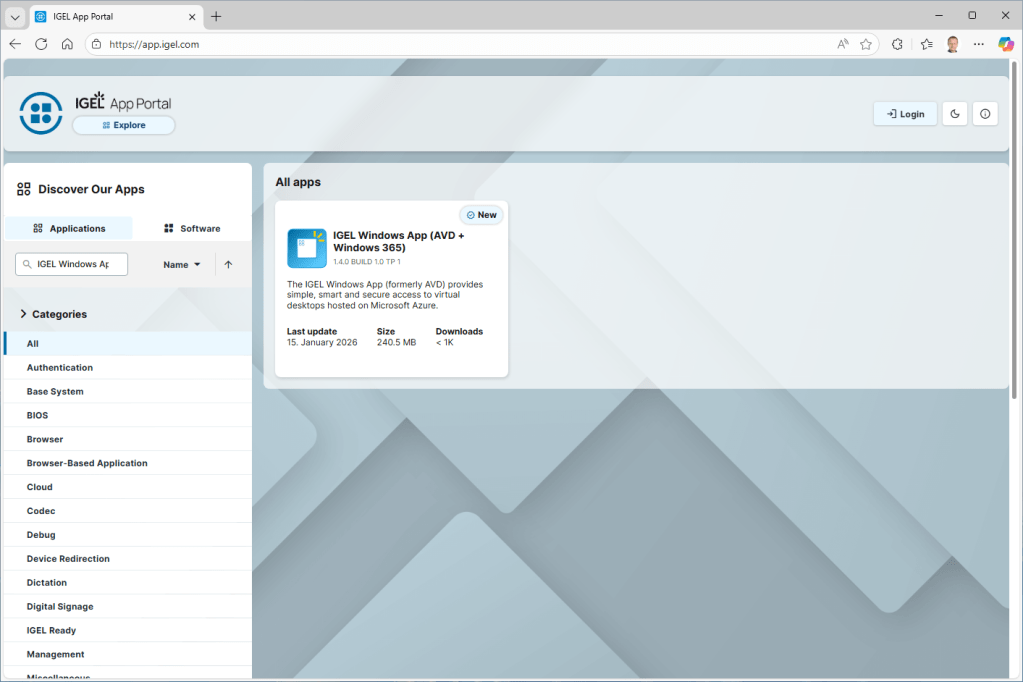1023x682 pixels.
Task: Select the Authentication category
Action: pos(60,368)
